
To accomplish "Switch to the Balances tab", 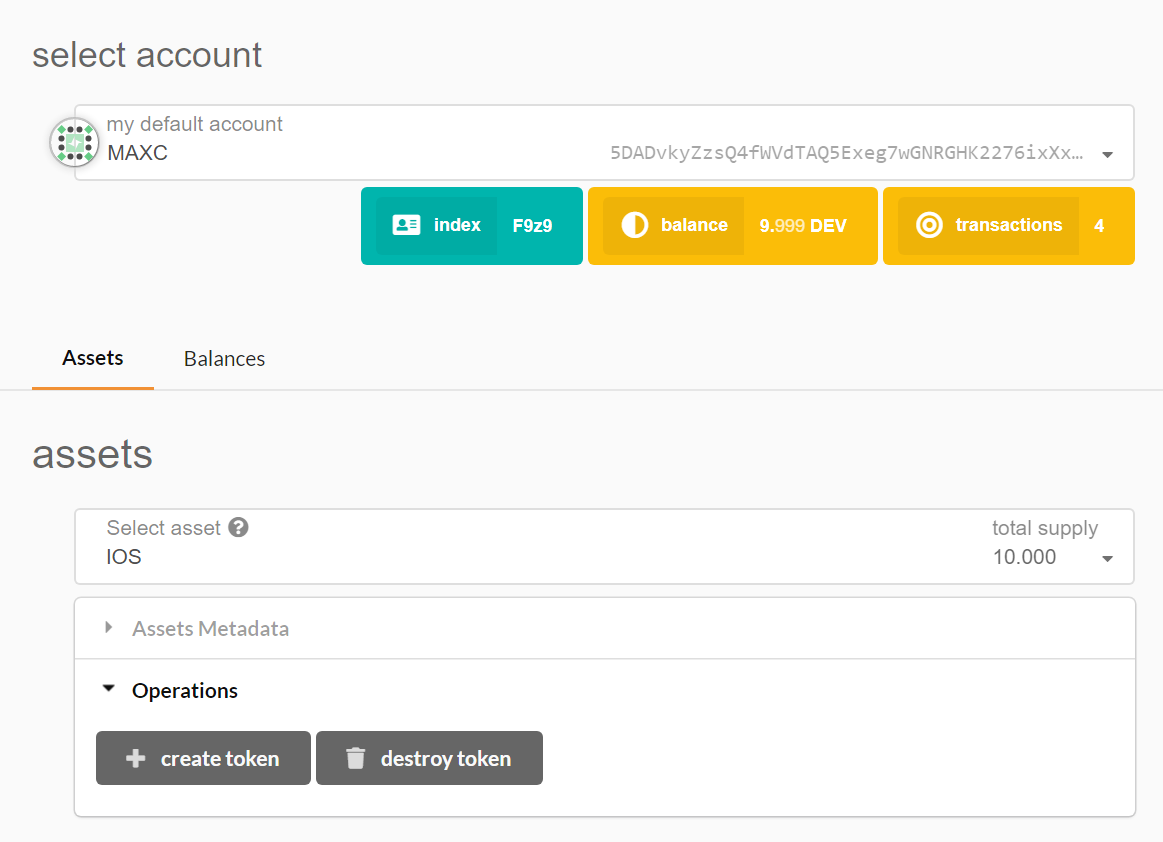I will [x=224, y=359].
